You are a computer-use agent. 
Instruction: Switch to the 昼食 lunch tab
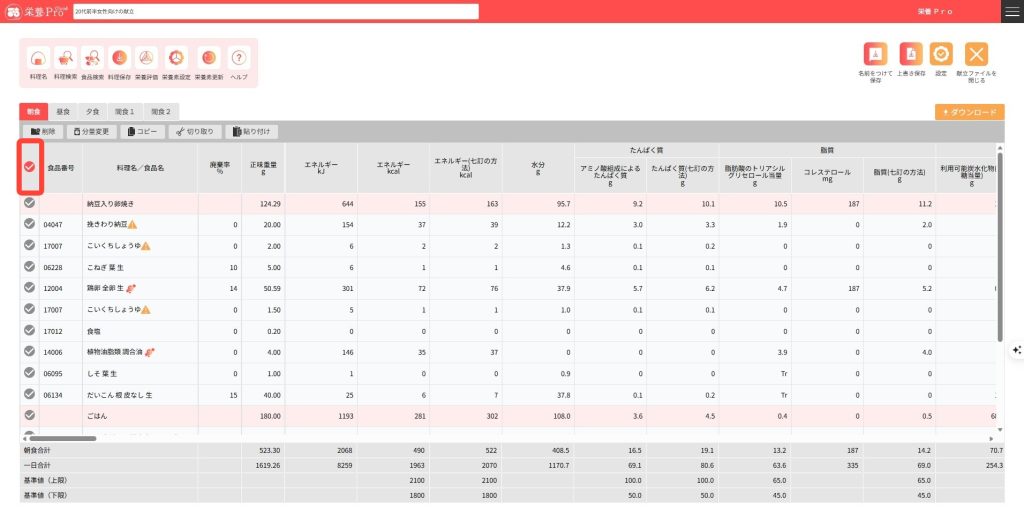click(63, 112)
